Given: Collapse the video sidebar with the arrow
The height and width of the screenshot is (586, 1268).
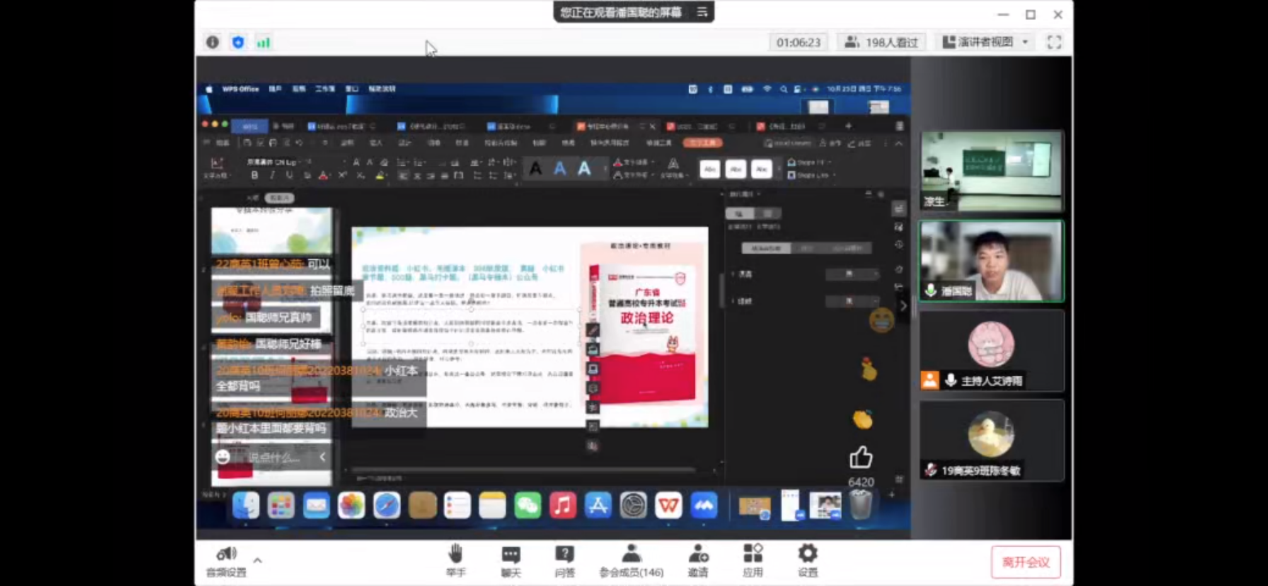Looking at the screenshot, I should tap(903, 306).
